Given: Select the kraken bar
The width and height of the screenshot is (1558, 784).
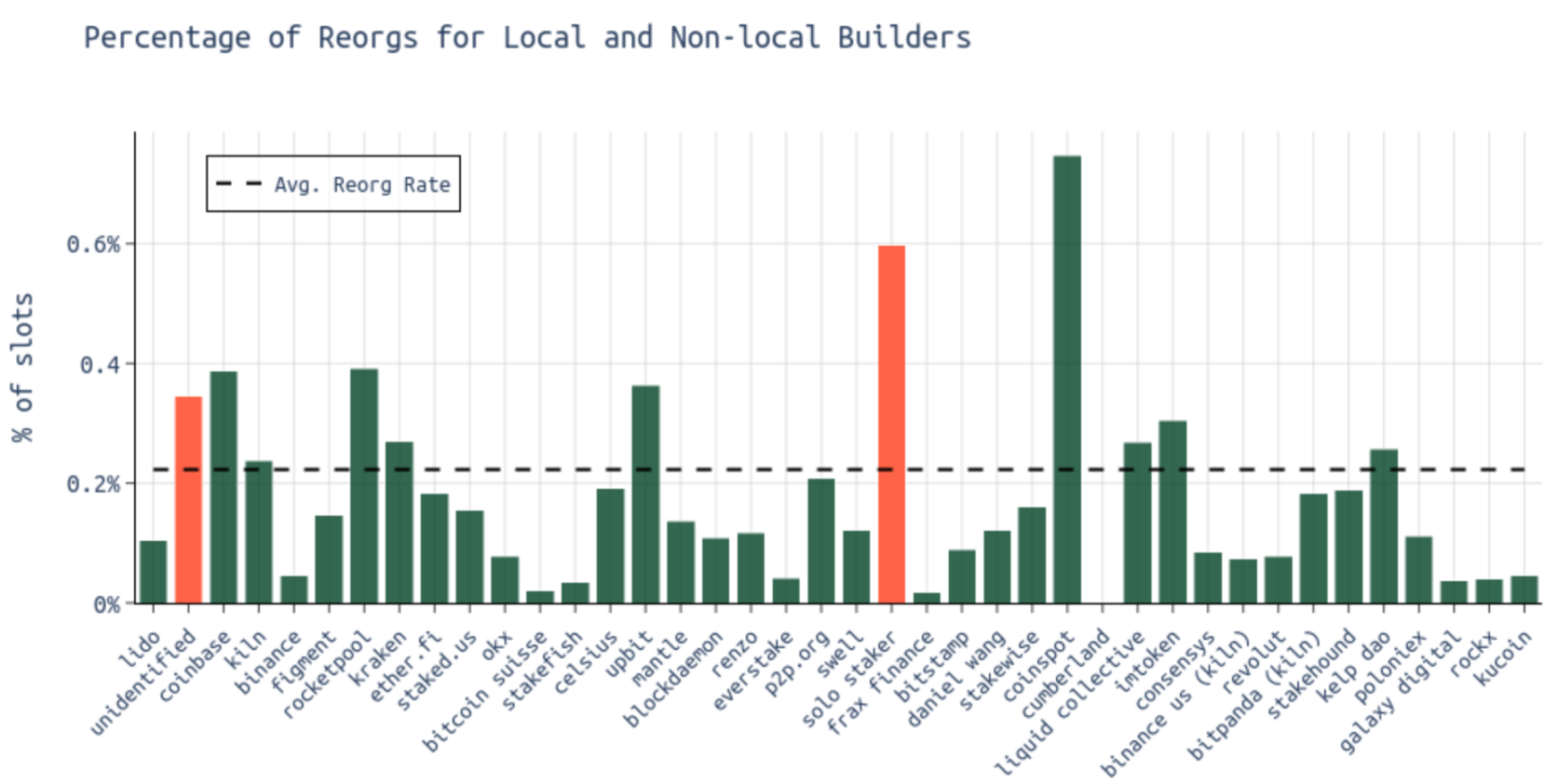Looking at the screenshot, I should tap(400, 522).
